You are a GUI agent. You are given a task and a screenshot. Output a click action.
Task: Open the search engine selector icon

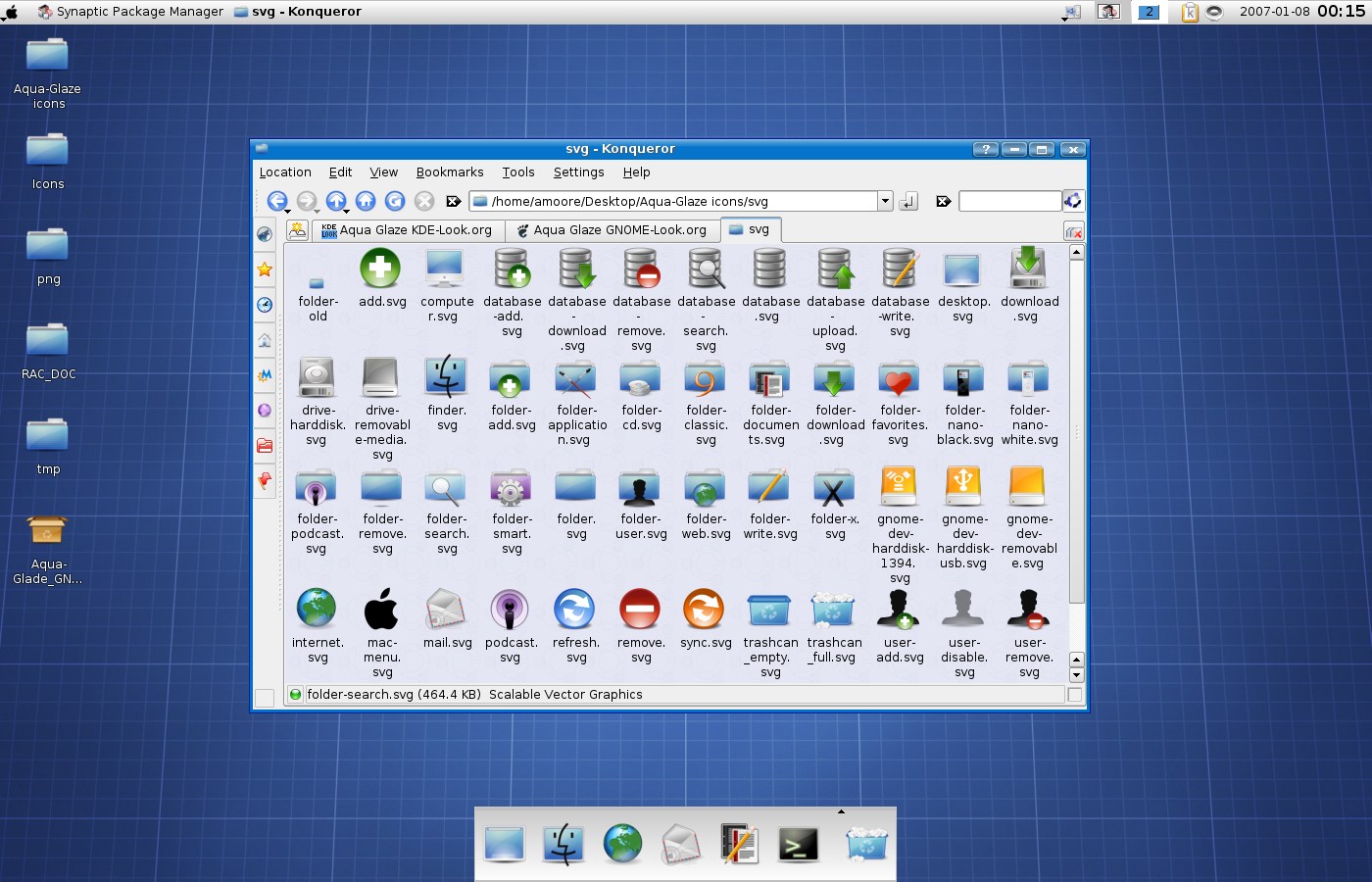[1073, 200]
